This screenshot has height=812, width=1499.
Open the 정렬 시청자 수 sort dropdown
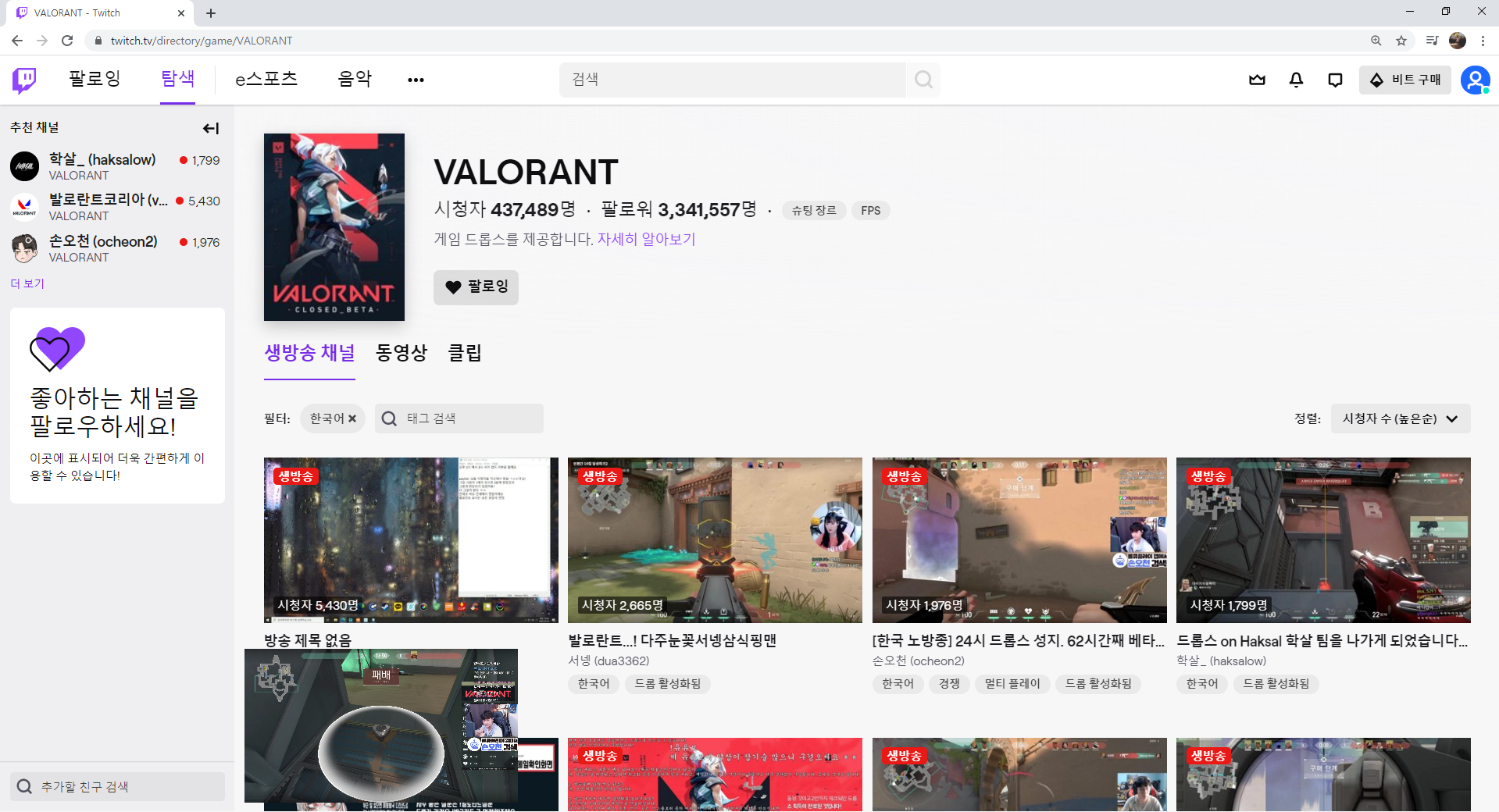(1401, 418)
